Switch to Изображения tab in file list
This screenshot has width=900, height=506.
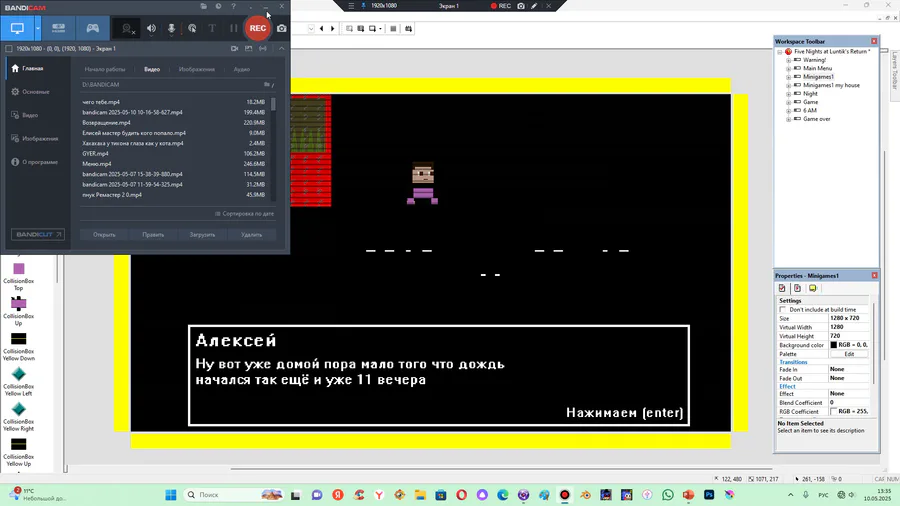tap(196, 69)
